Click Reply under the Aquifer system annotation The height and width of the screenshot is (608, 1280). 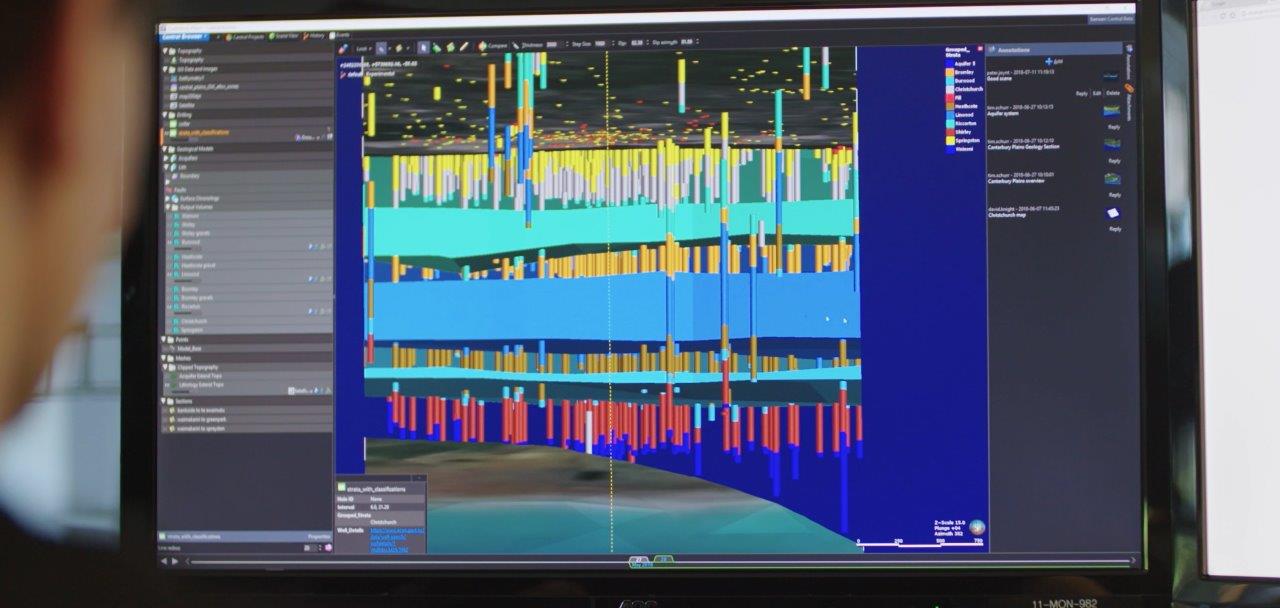[x=1114, y=127]
